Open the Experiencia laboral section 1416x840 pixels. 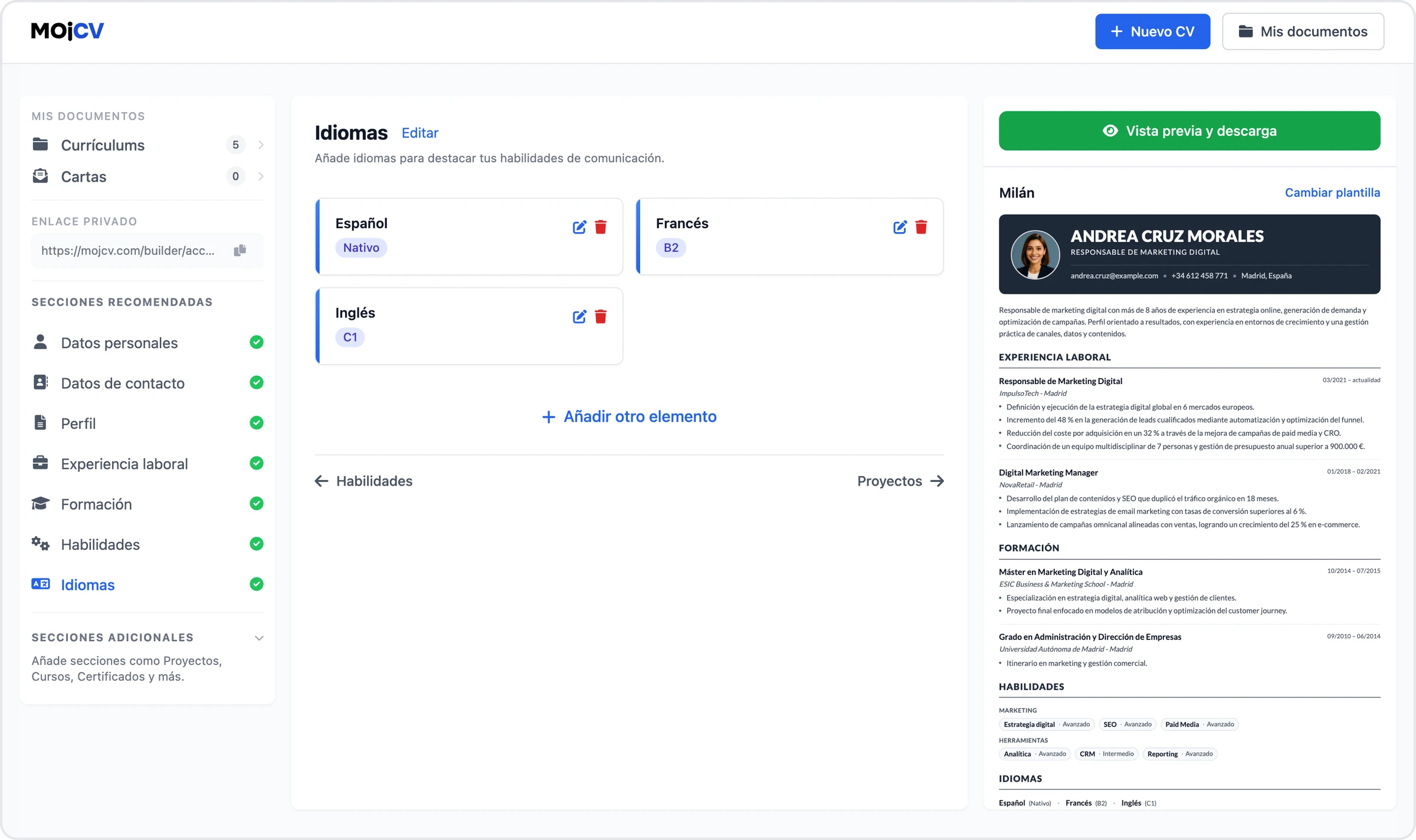point(147,464)
